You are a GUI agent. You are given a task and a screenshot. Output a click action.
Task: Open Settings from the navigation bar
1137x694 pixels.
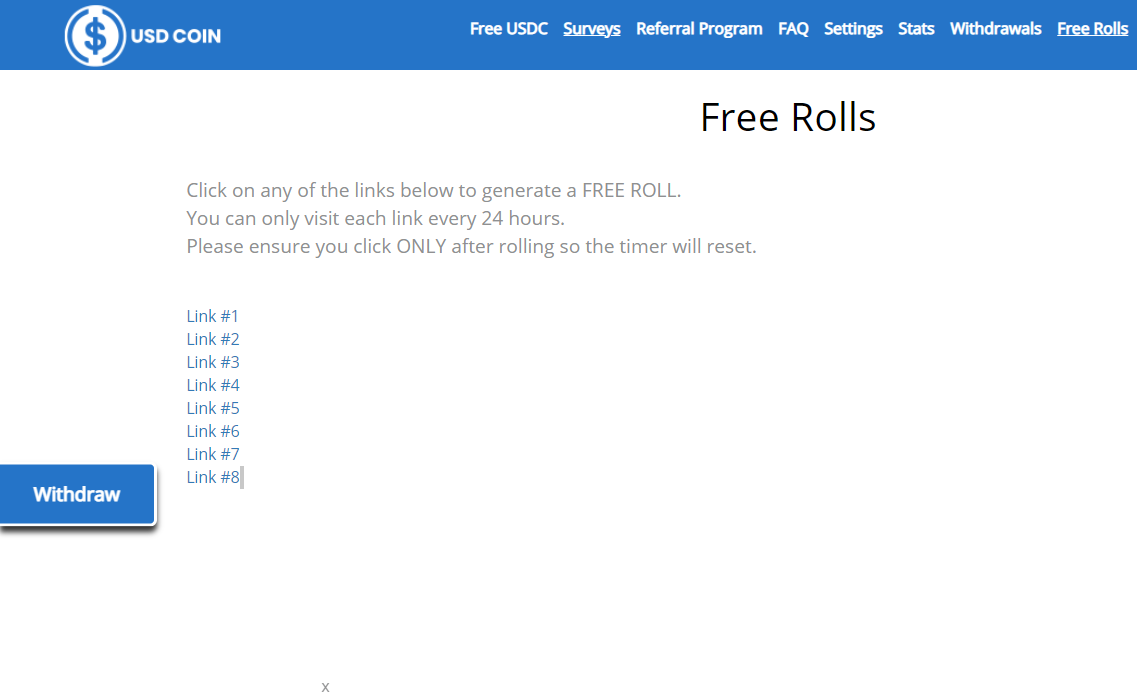coord(853,29)
